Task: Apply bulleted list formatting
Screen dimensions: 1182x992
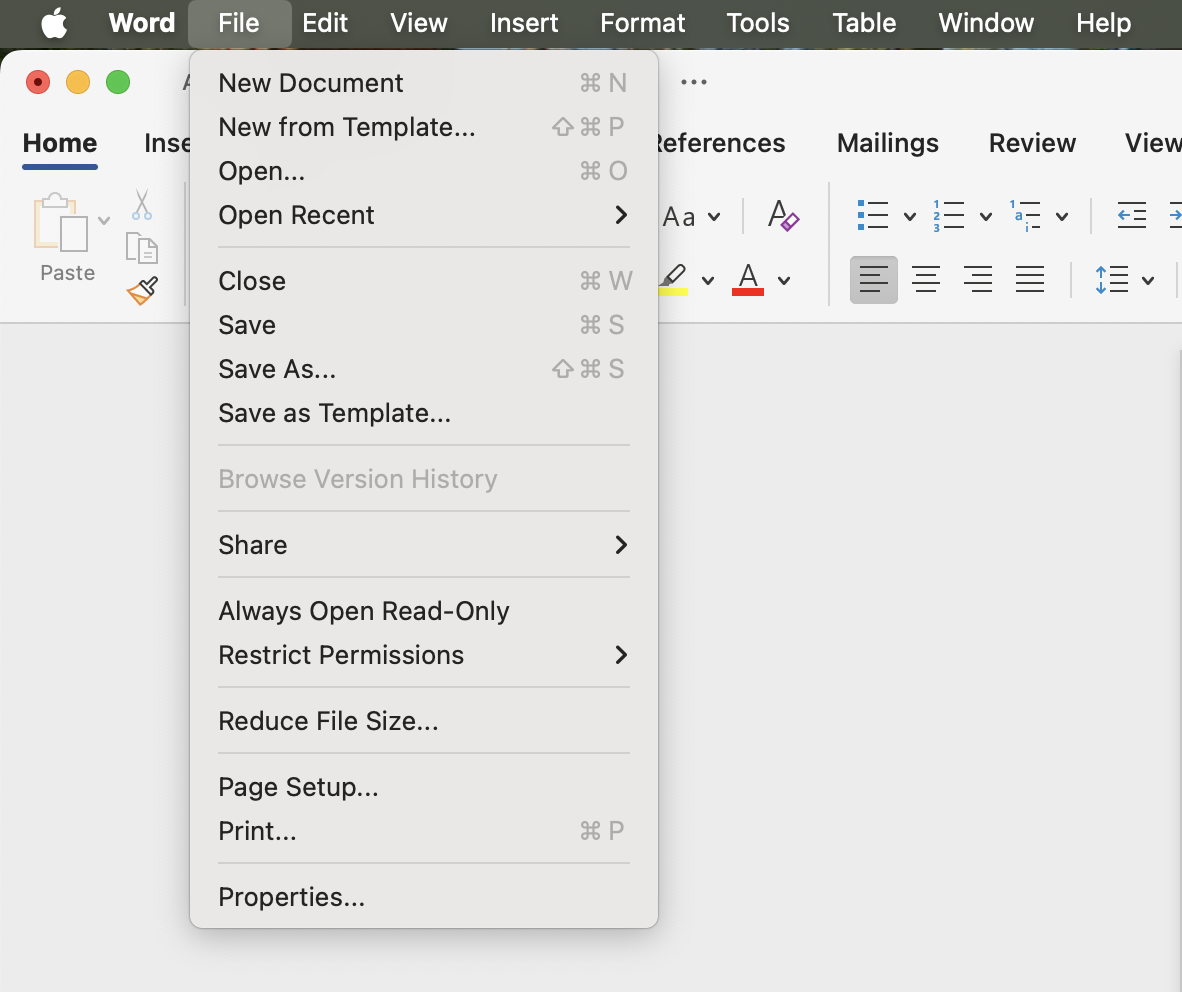Action: [x=873, y=216]
